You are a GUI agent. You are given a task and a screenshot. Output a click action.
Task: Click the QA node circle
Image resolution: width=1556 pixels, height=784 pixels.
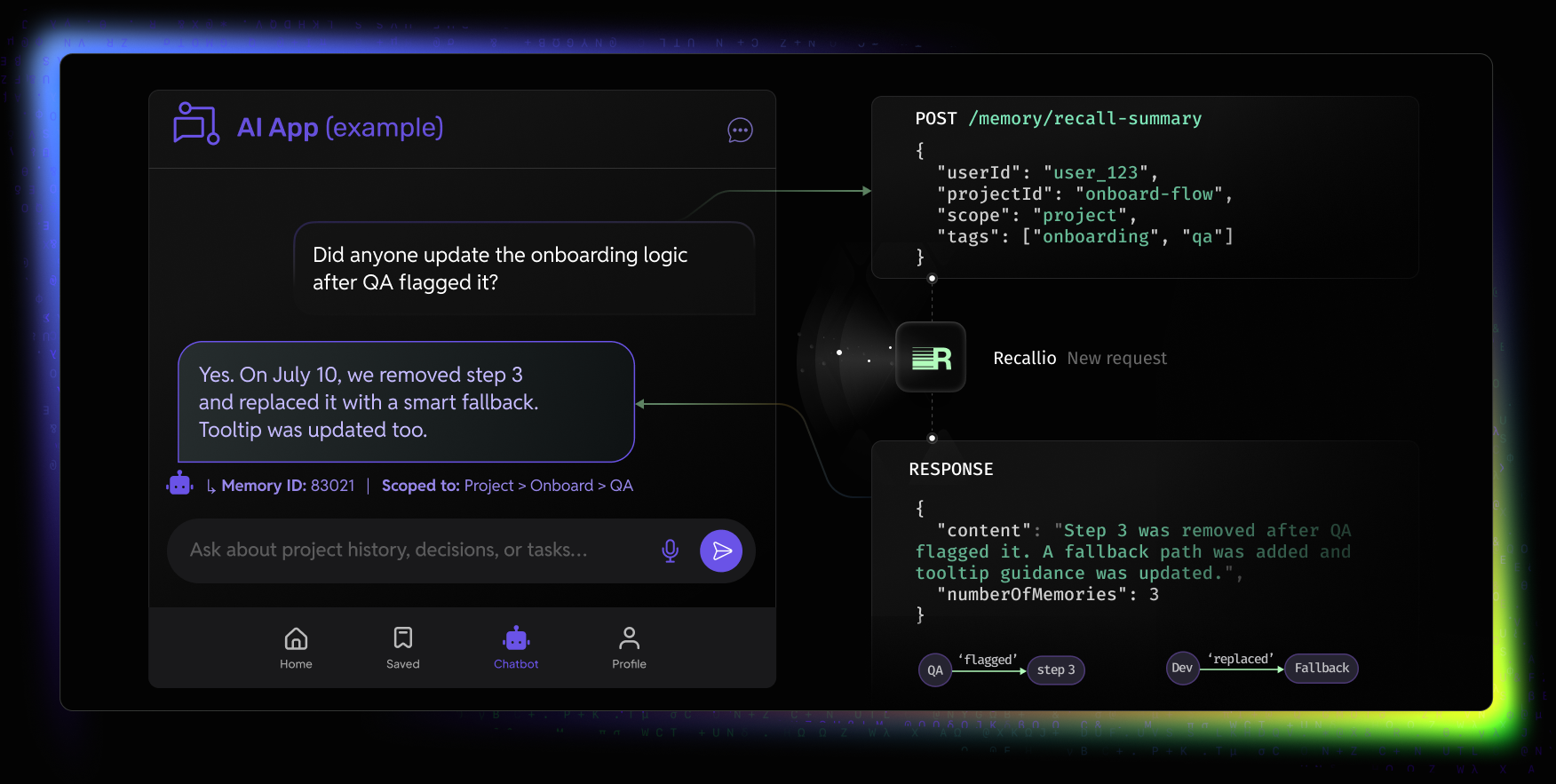(934, 670)
